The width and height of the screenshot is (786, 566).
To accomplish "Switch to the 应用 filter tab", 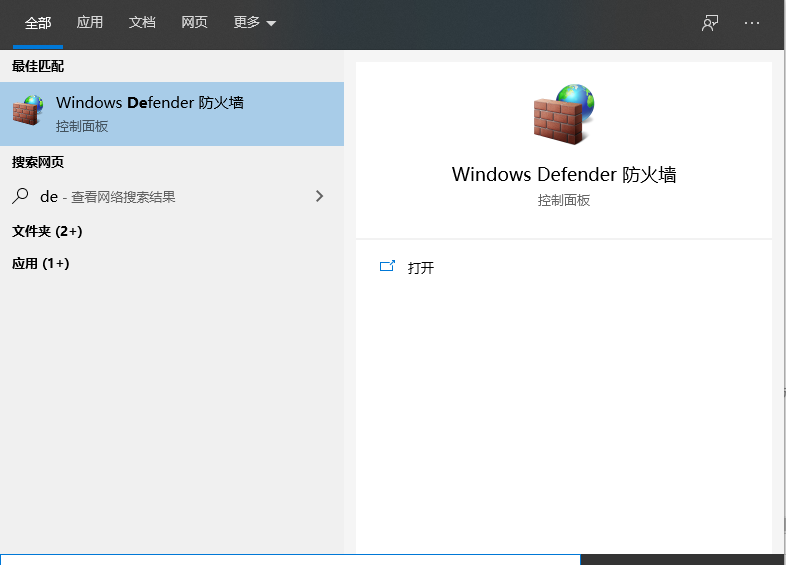I will 90,23.
